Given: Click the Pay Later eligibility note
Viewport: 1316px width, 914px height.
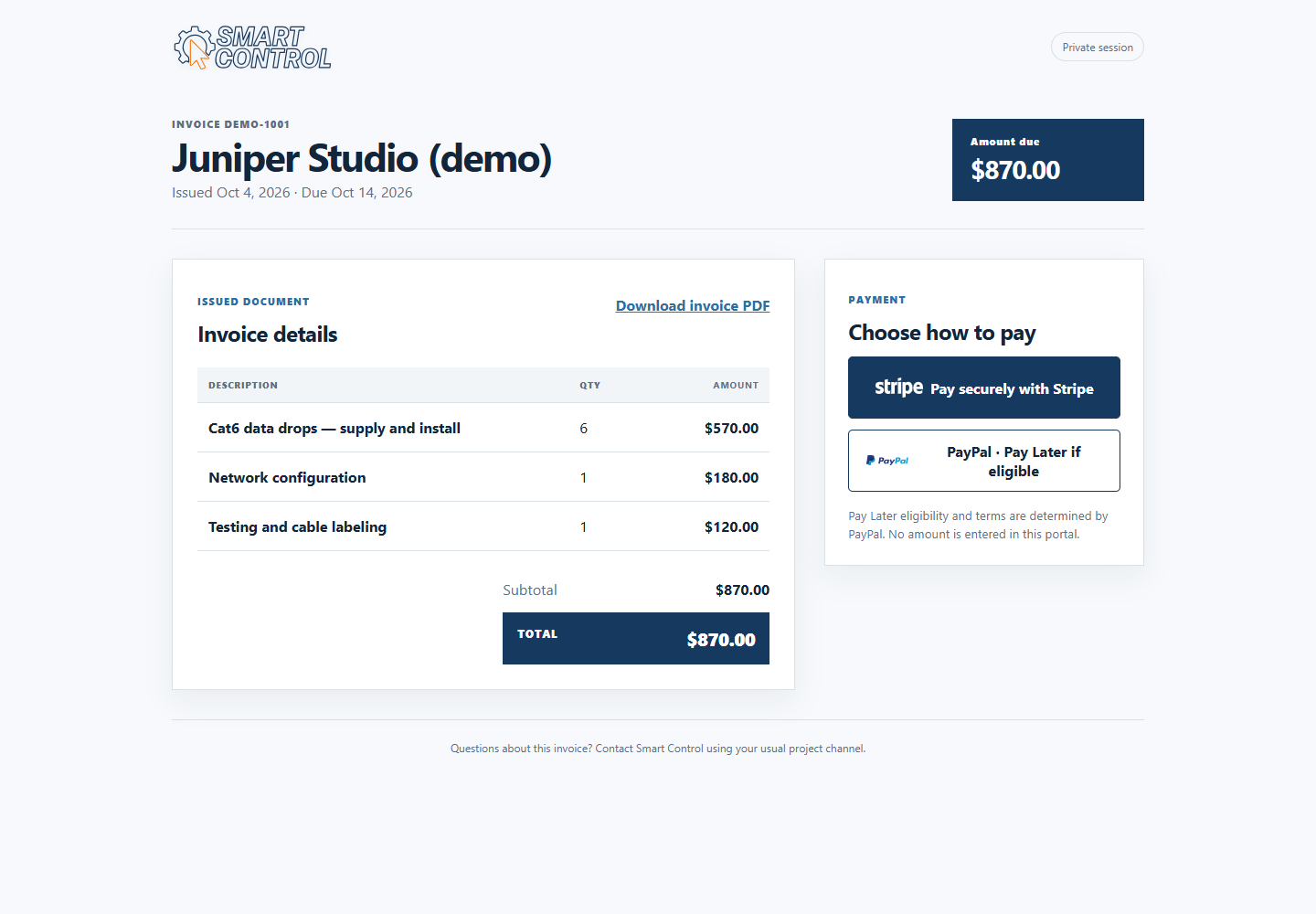Looking at the screenshot, I should click(978, 526).
